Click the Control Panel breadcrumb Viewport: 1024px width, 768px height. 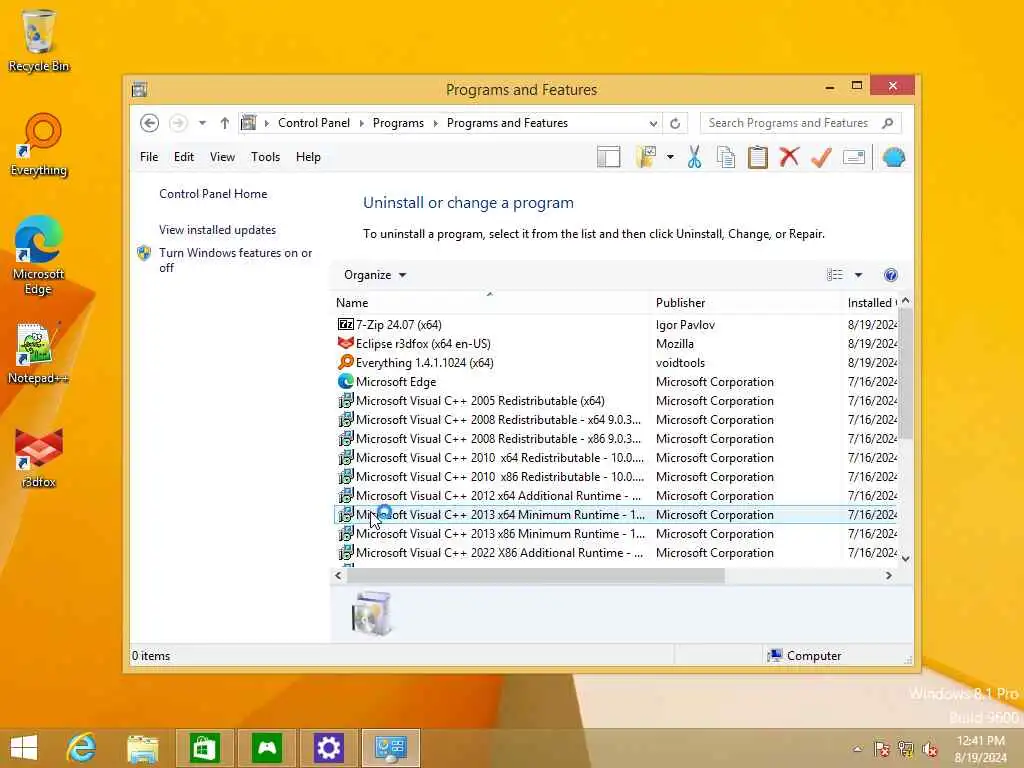[313, 123]
